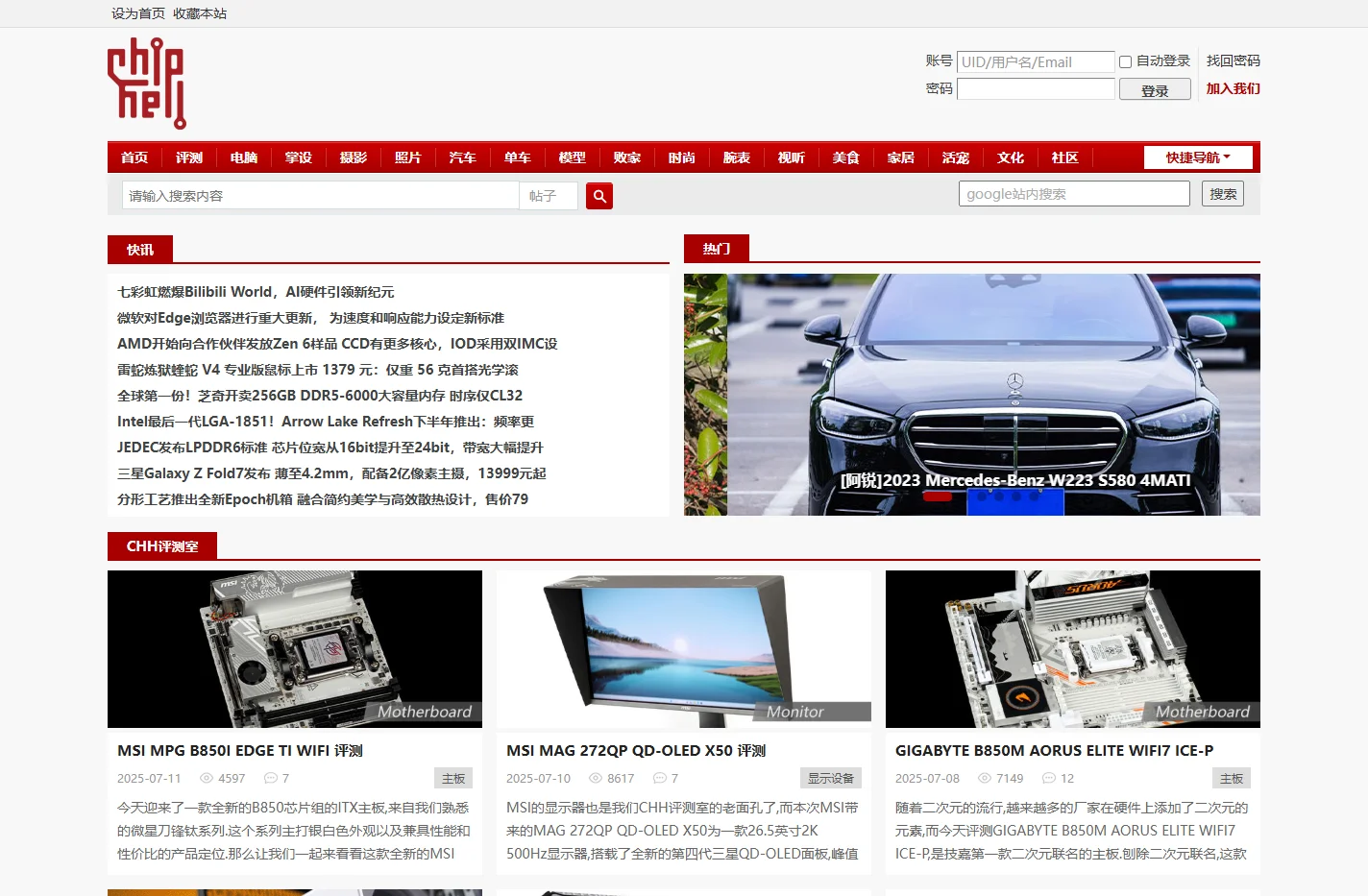Click comments icon on MSI MAG 272QP review
The image size is (1368, 896).
660,779
